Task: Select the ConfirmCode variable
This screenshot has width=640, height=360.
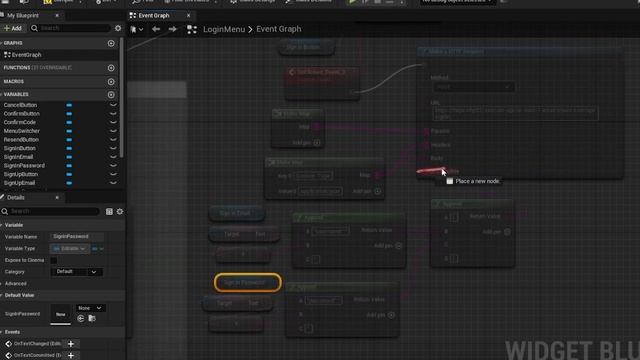Action: tap(20, 122)
